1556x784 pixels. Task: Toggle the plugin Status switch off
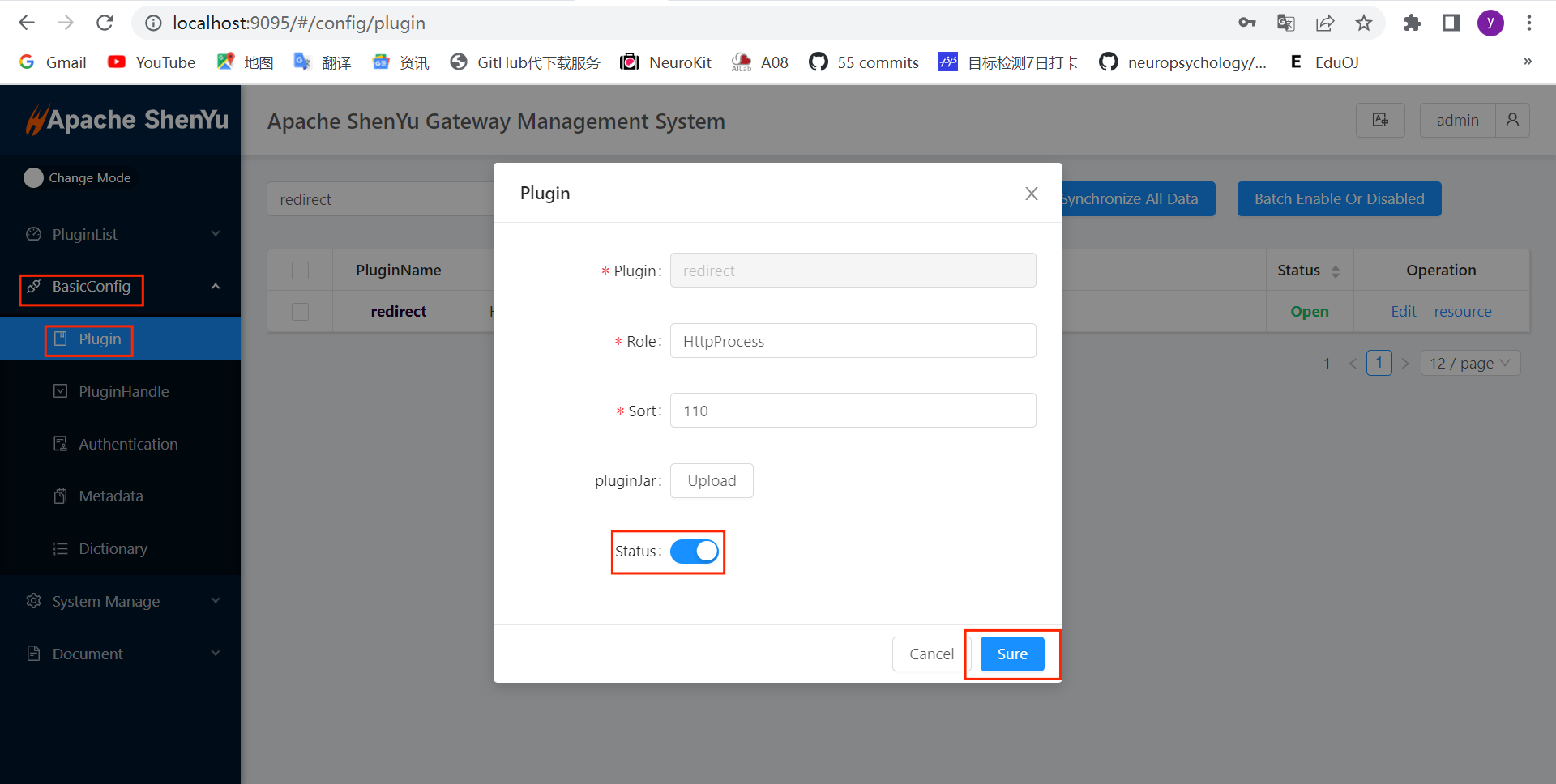click(x=695, y=552)
